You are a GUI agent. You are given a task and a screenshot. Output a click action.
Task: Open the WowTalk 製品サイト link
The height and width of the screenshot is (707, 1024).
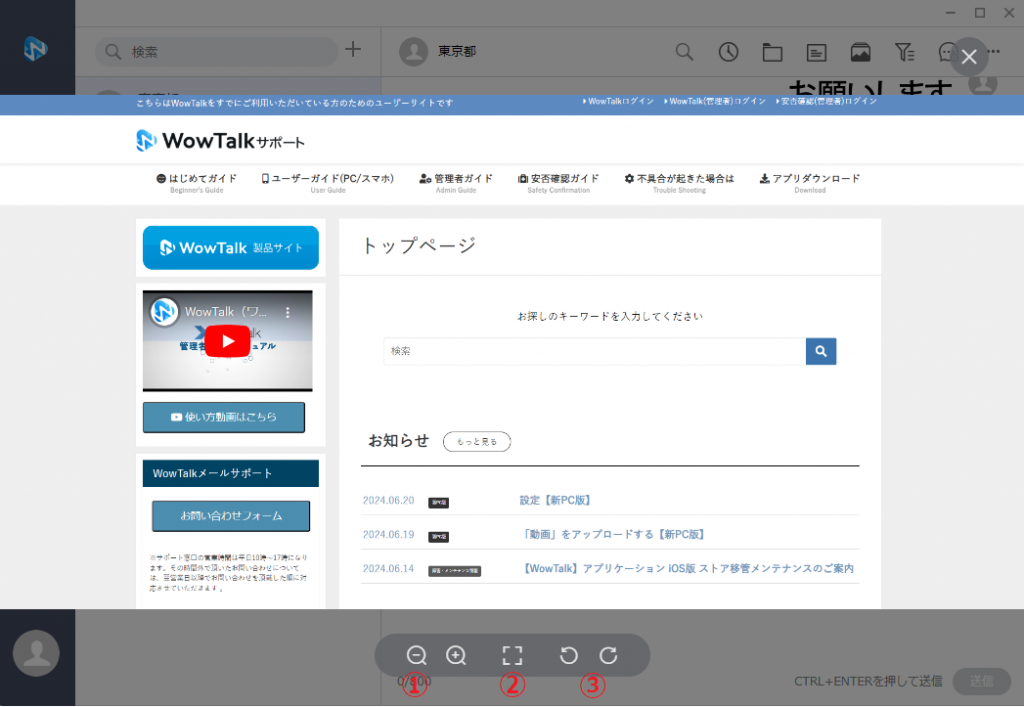[231, 247]
